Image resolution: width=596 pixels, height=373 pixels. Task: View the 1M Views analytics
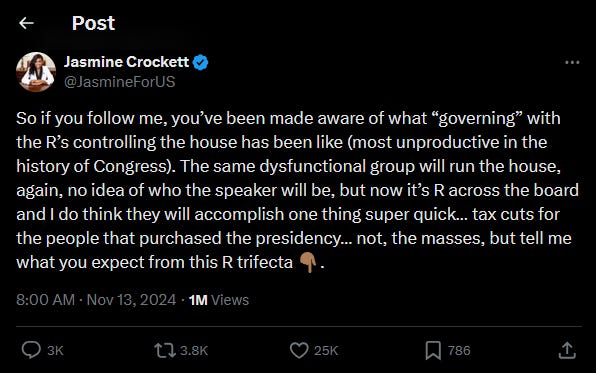click(x=219, y=300)
